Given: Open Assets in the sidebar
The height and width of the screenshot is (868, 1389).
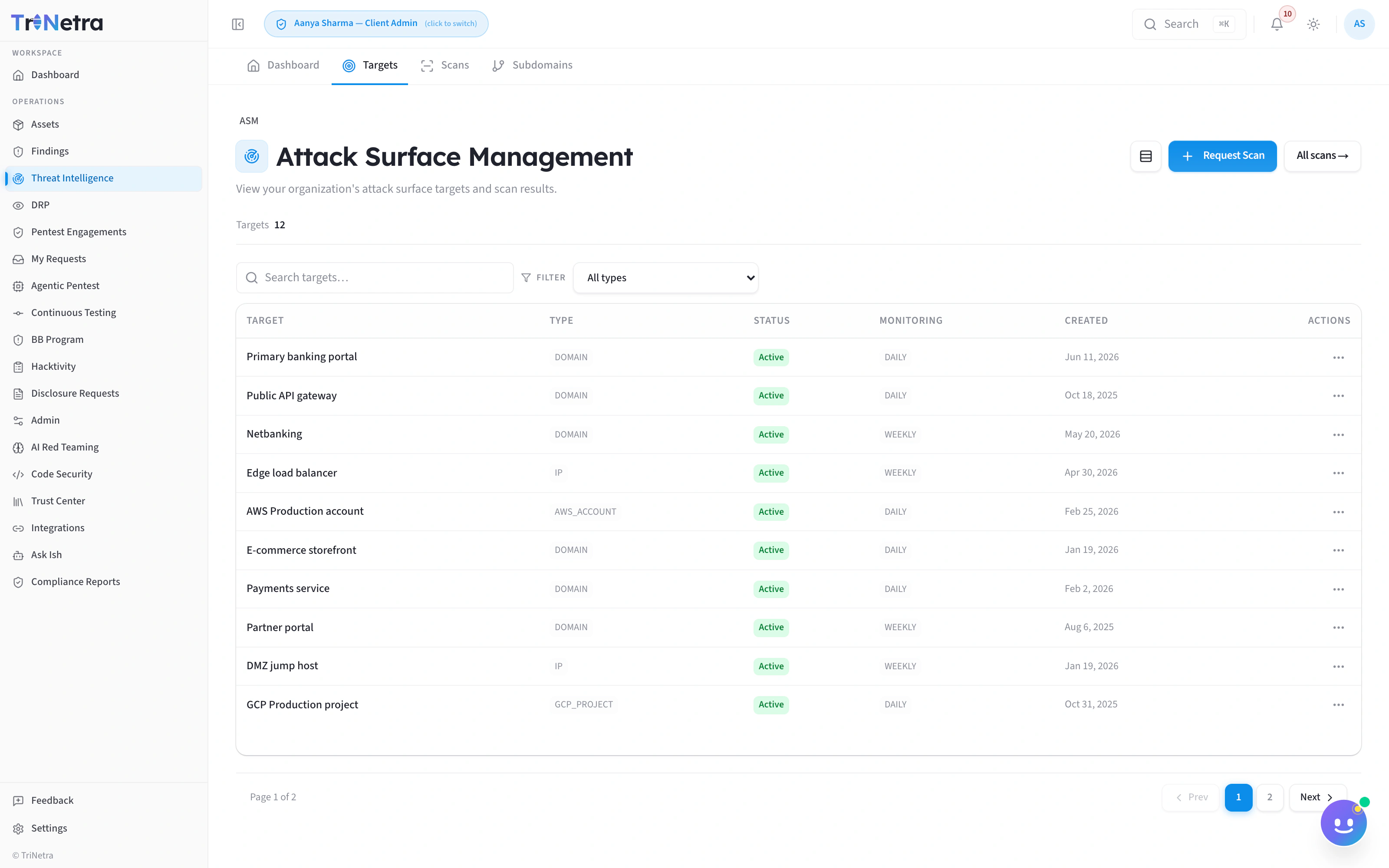Looking at the screenshot, I should [103, 125].
